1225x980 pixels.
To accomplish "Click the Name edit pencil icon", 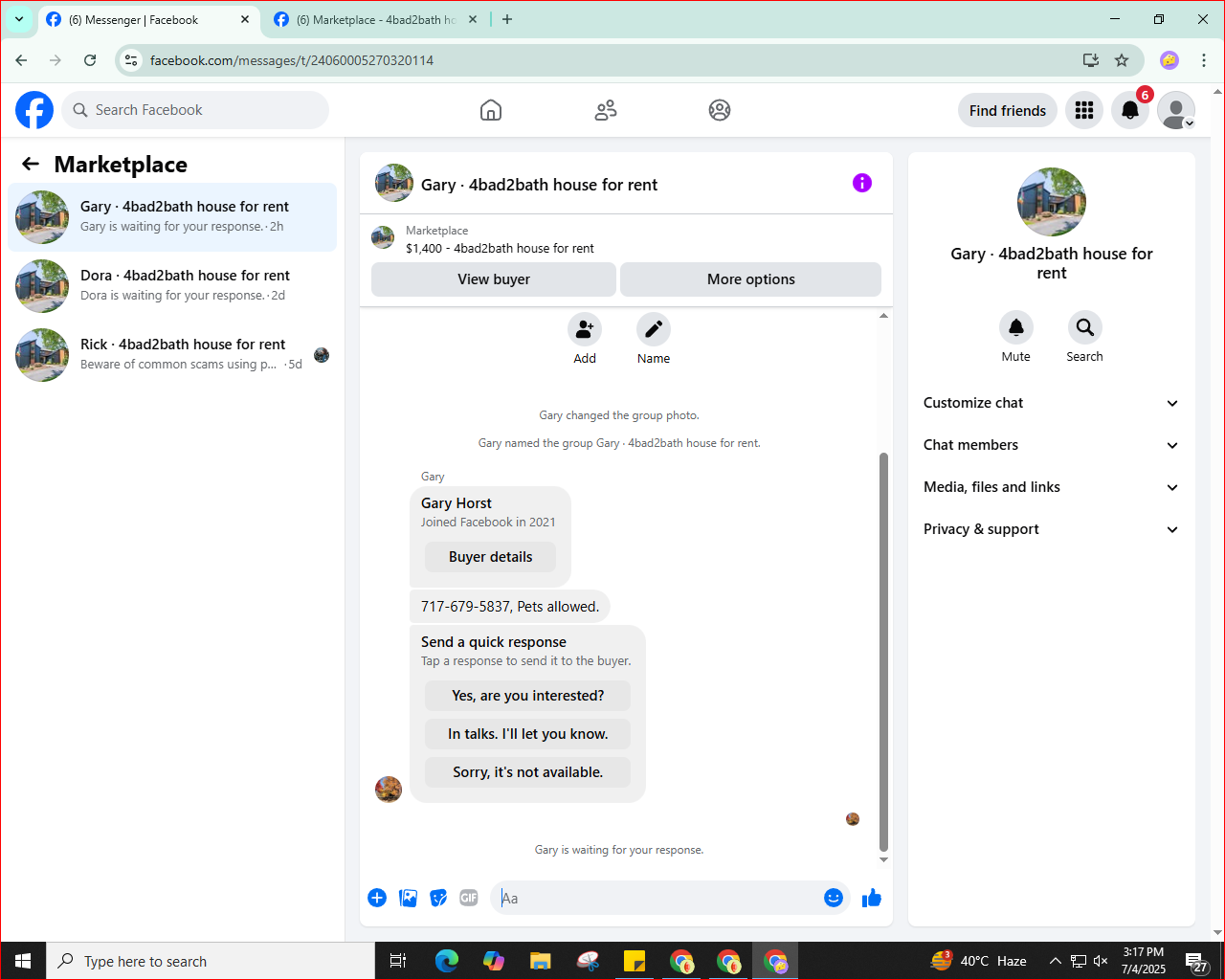I will click(x=654, y=329).
